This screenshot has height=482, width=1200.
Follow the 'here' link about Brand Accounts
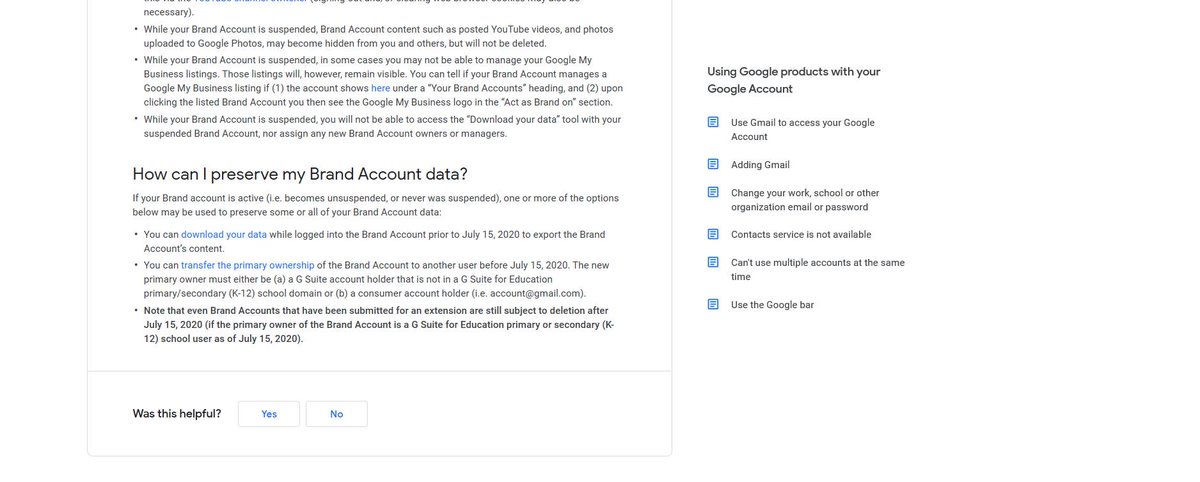(x=380, y=88)
